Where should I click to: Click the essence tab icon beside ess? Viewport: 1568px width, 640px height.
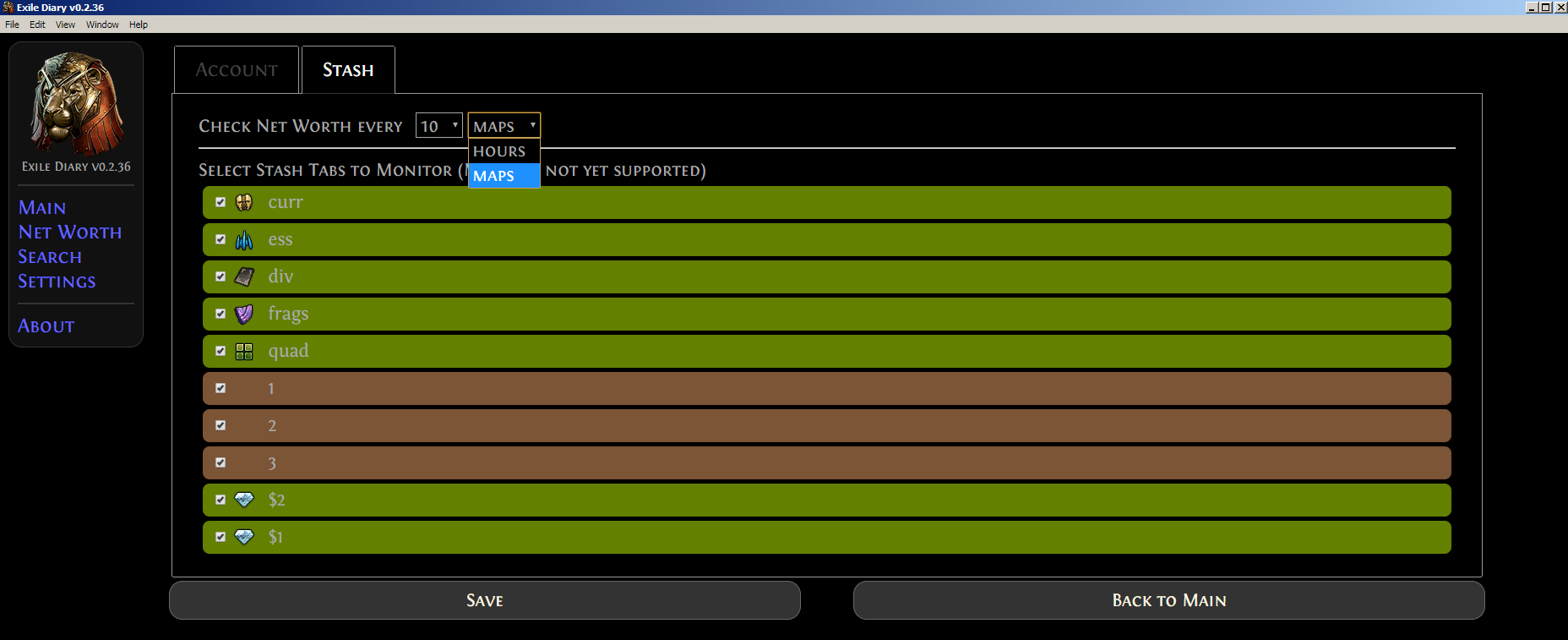[x=244, y=240]
